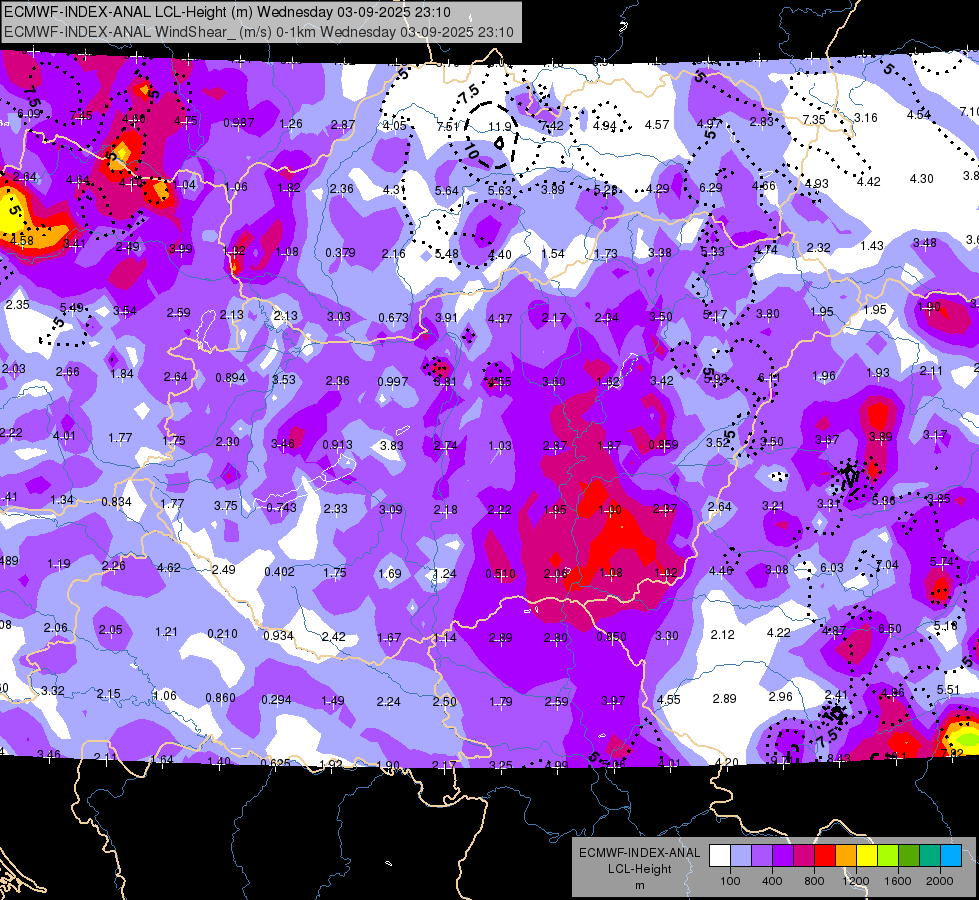Click the legend tick label 400
Screen dimensions: 979x900
[772, 881]
